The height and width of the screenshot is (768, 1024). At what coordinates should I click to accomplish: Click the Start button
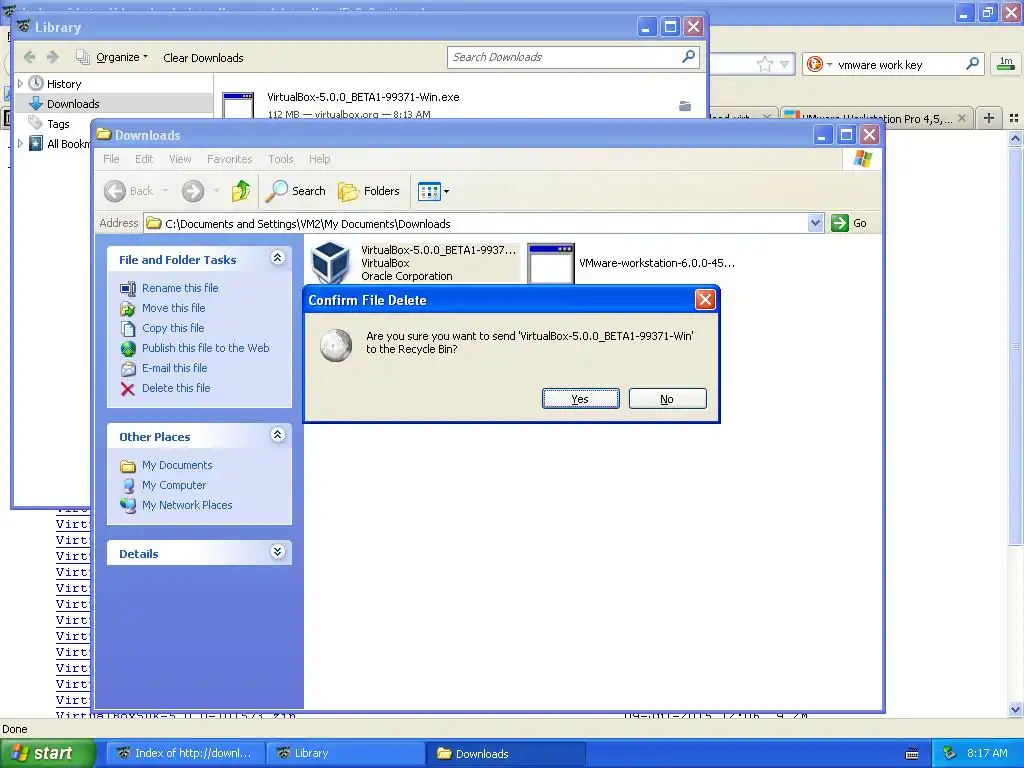[47, 753]
